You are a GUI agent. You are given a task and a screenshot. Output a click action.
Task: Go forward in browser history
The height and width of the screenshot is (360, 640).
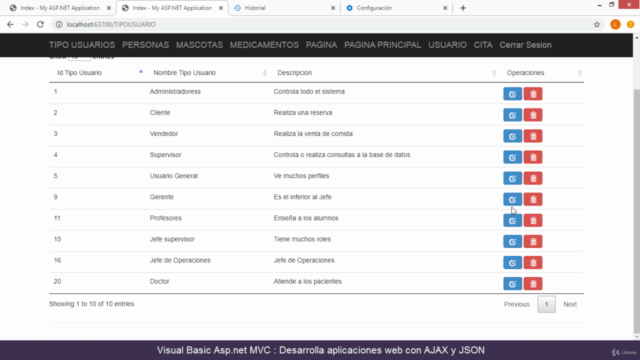click(25, 24)
